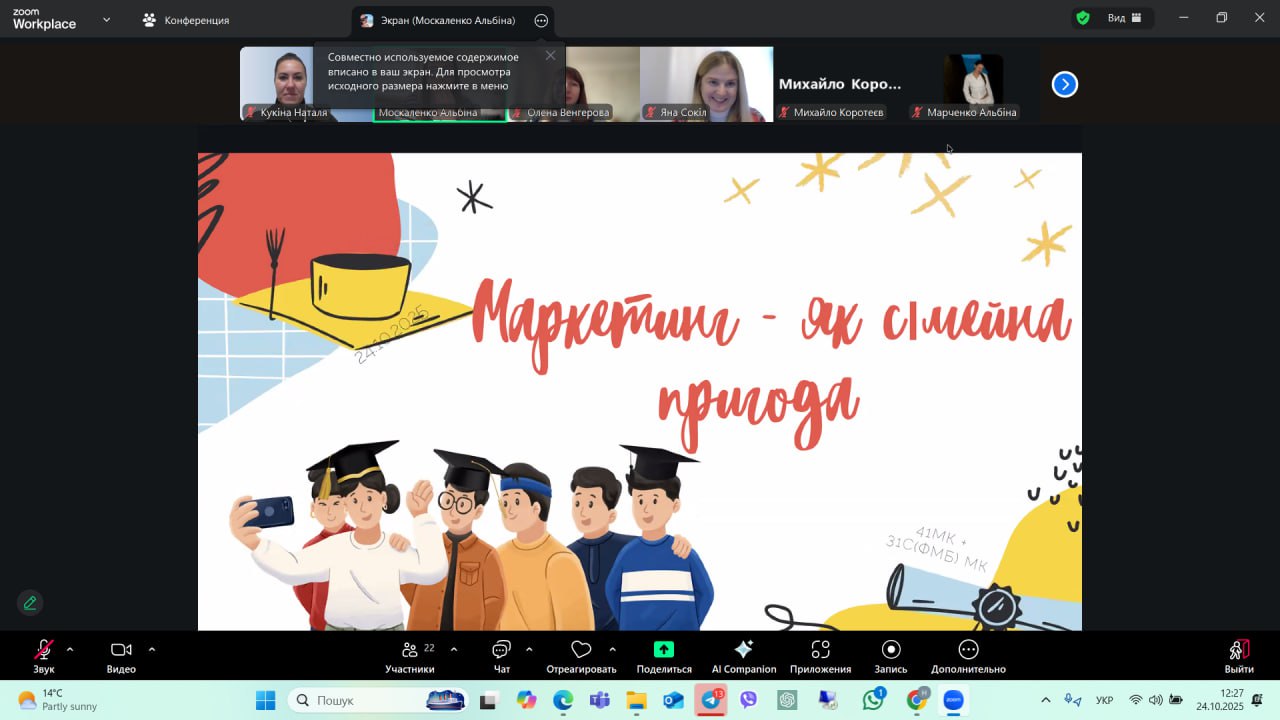1280x720 pixels.
Task: Open the Zoom Workplace dropdown chevron
Action: pyautogui.click(x=106, y=19)
